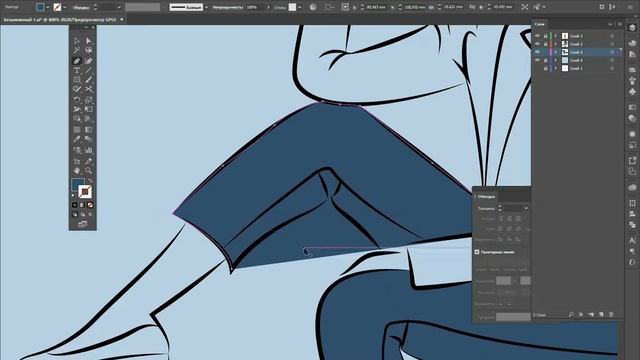640x360 pixels.
Task: Click delete layer trash icon
Action: coord(611,315)
